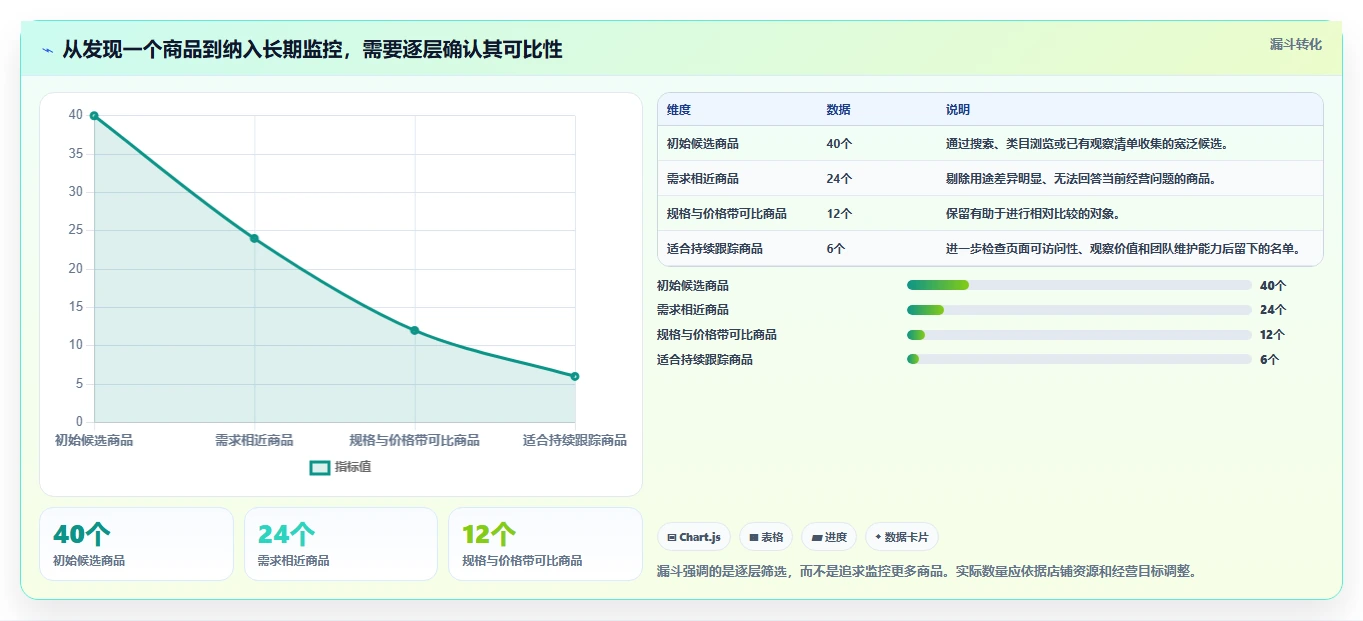Click y-axis tick label 35
The height and width of the screenshot is (621, 1363).
[76, 154]
